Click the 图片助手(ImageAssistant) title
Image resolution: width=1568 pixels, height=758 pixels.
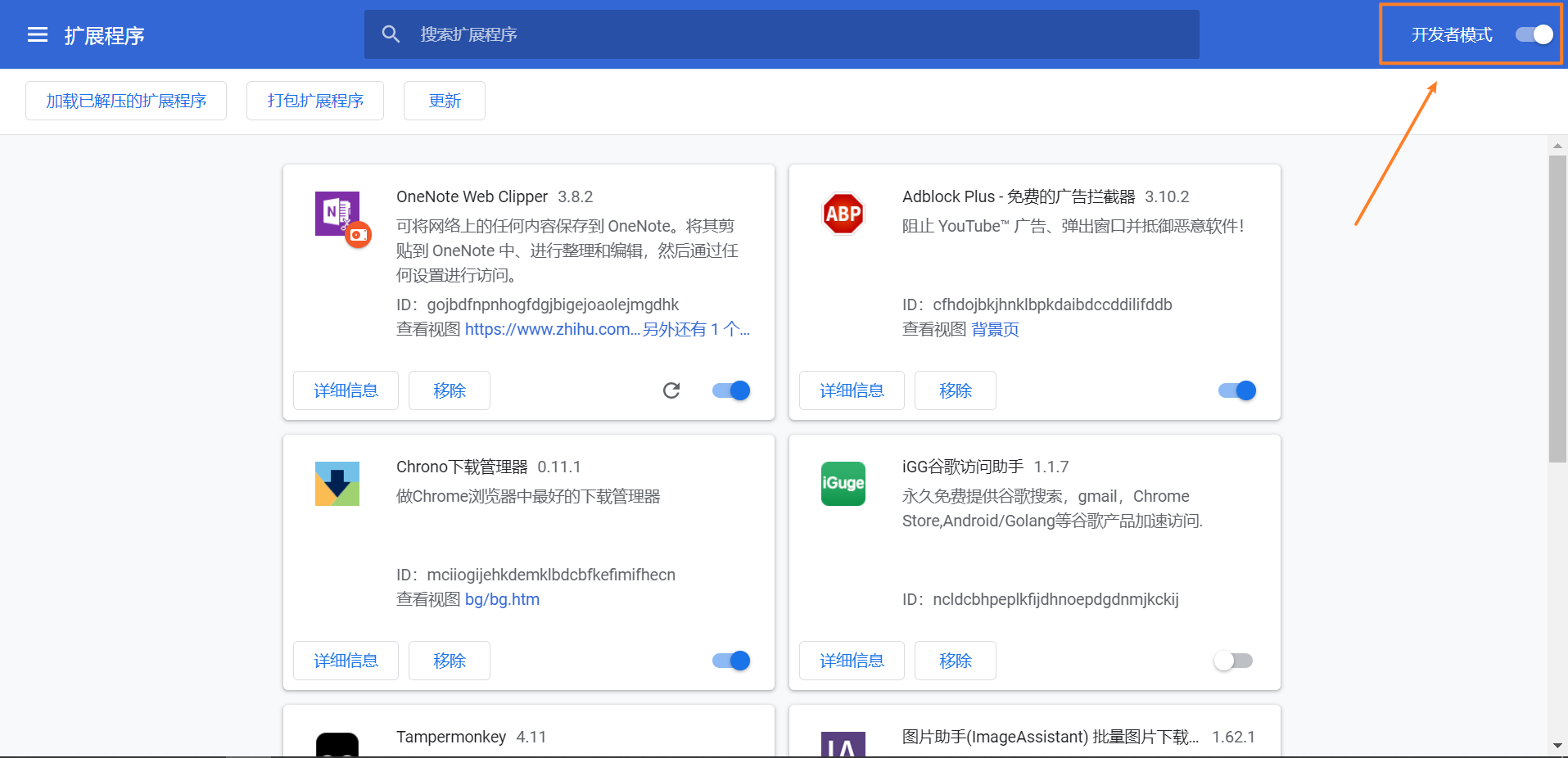(x=1051, y=737)
